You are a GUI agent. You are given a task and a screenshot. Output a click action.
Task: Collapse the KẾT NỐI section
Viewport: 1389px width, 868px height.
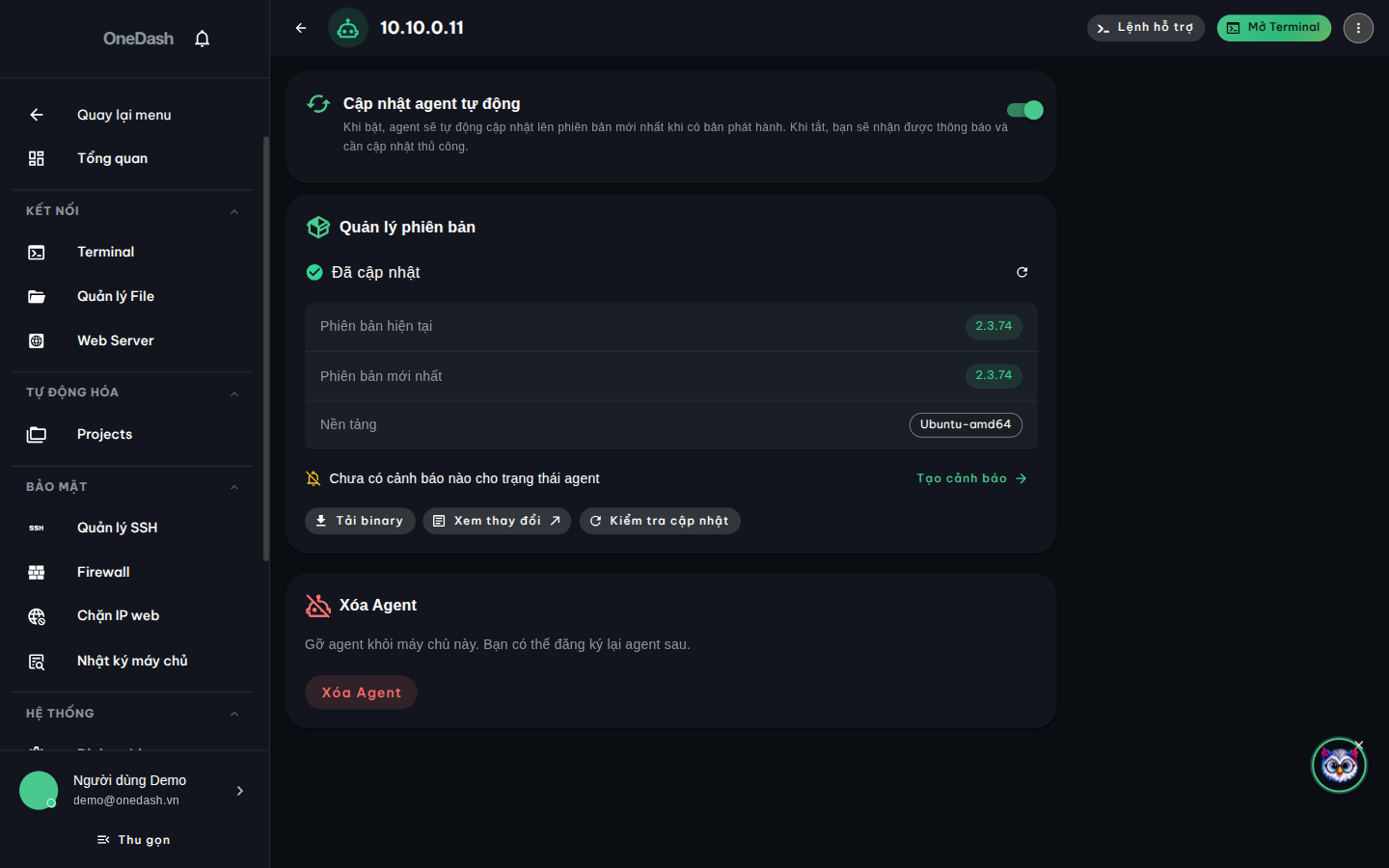click(x=234, y=211)
